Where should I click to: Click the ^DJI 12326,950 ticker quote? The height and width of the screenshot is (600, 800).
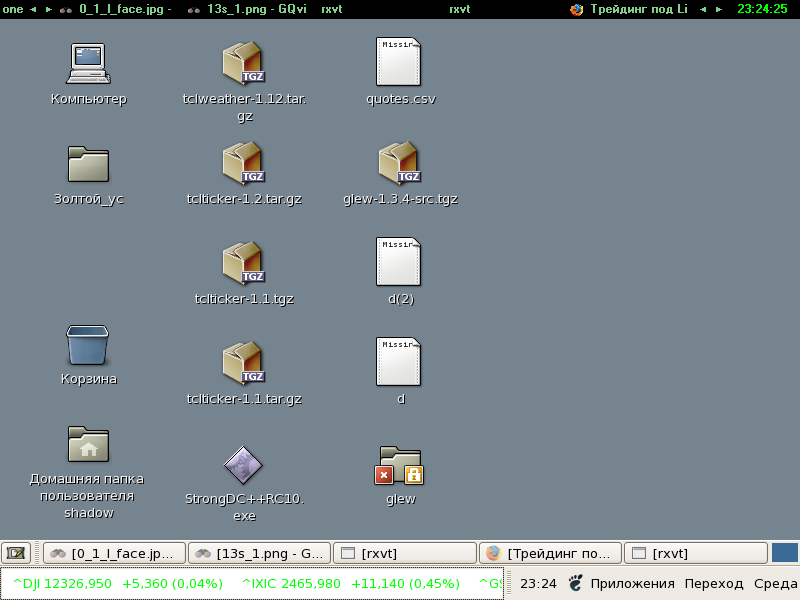pos(118,583)
